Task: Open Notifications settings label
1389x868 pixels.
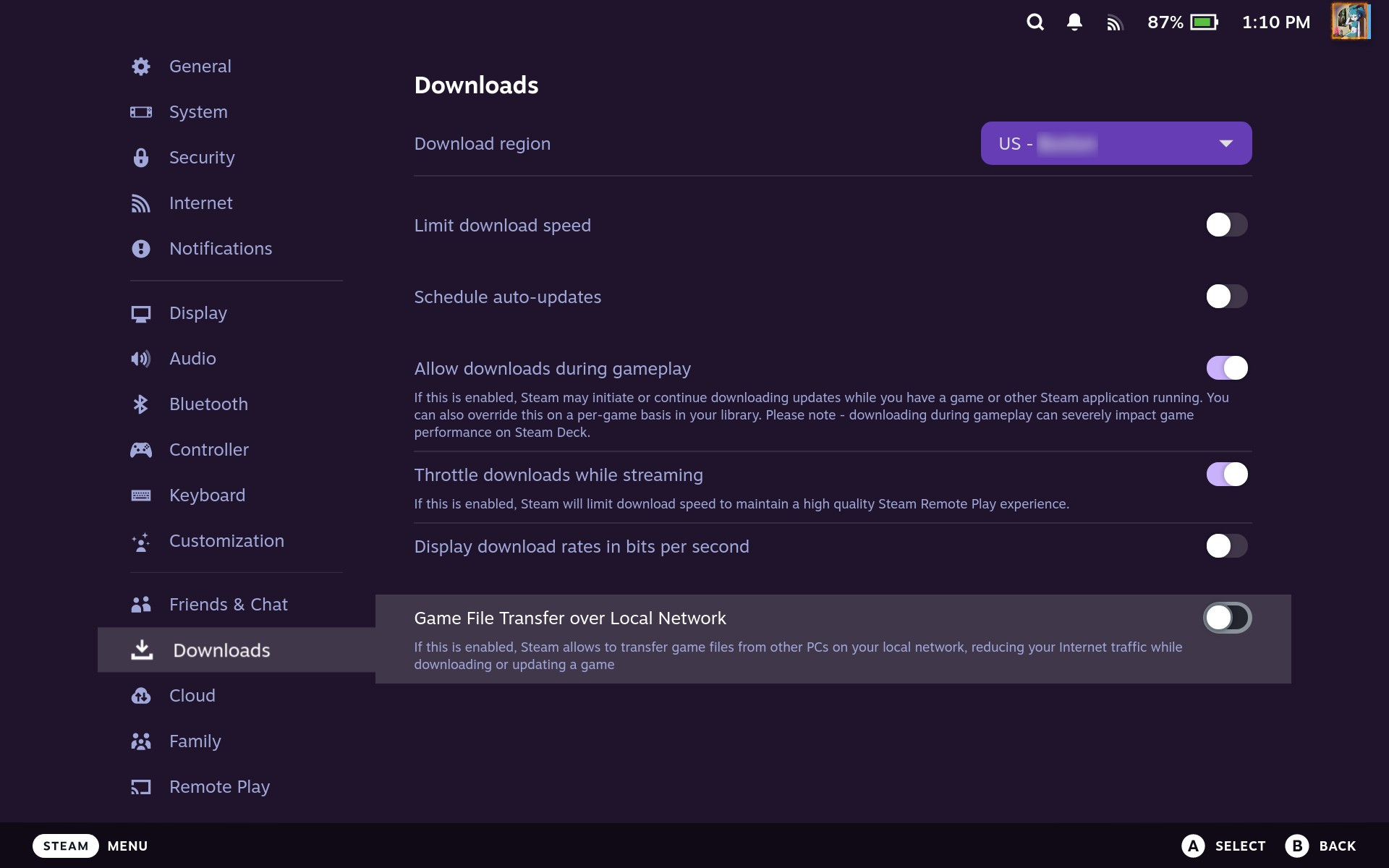Action: click(x=221, y=249)
